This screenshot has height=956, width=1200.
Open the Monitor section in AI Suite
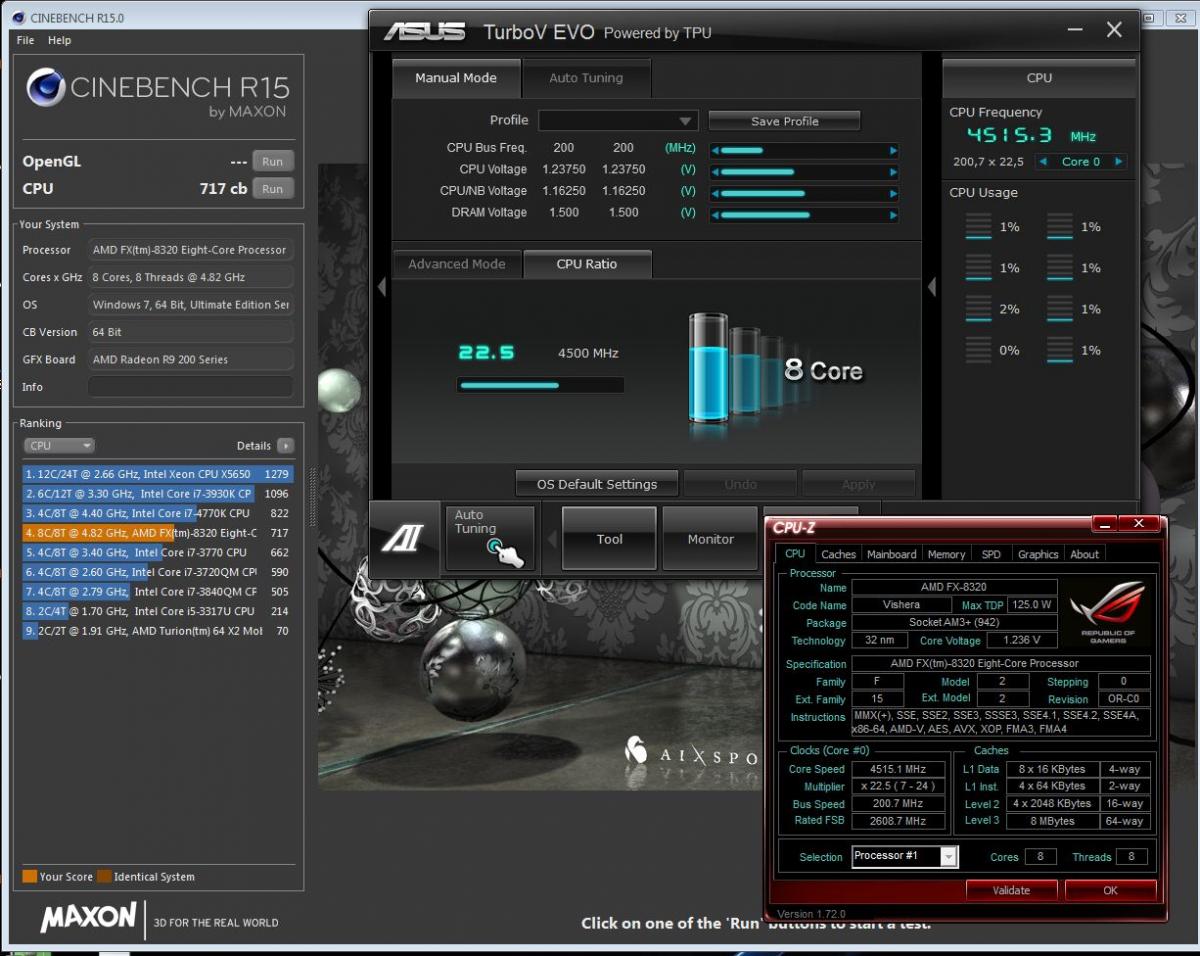point(710,539)
